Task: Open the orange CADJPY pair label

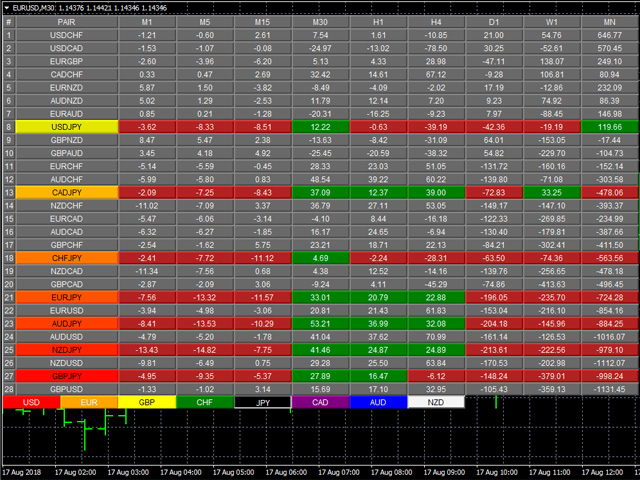Action: [x=66, y=192]
